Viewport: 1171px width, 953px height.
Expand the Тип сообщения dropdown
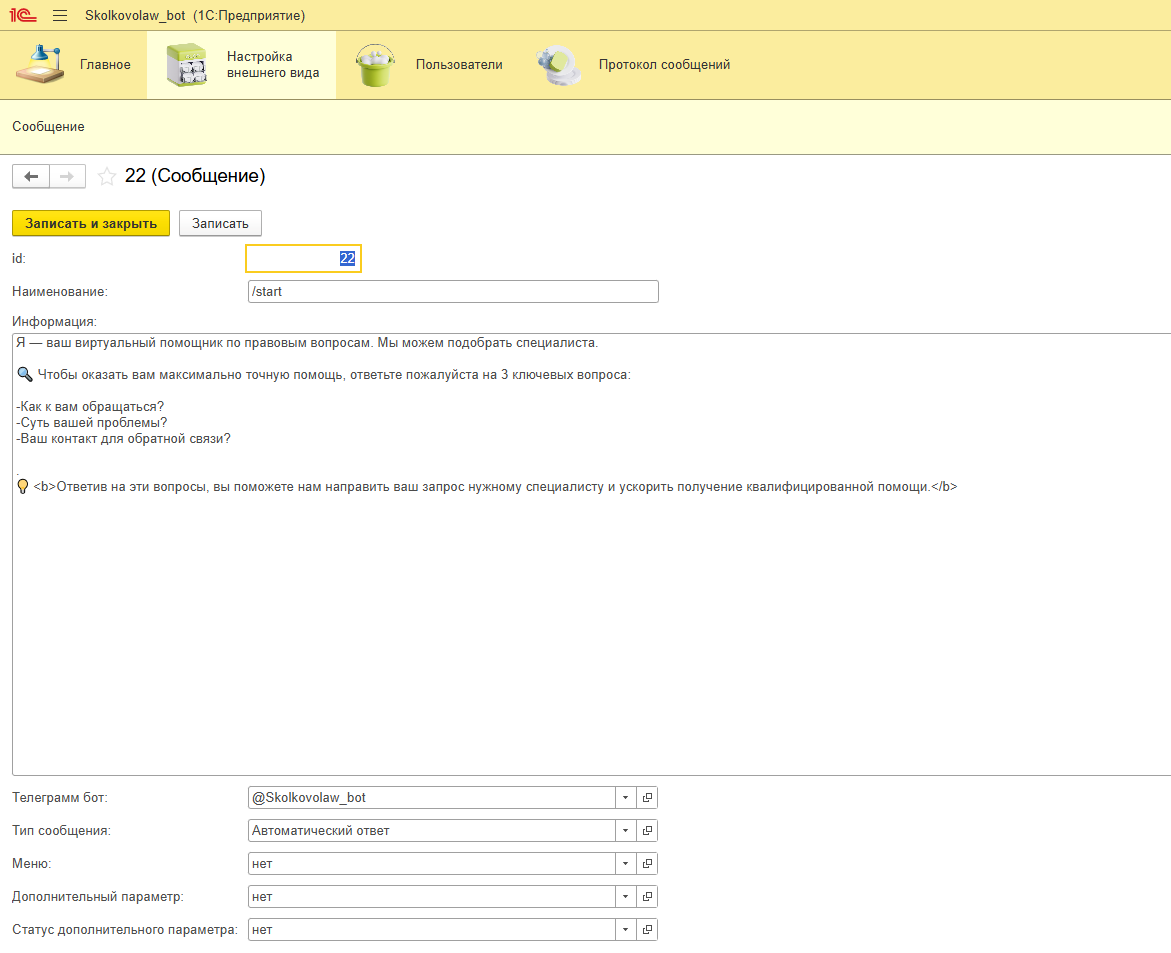pos(625,831)
